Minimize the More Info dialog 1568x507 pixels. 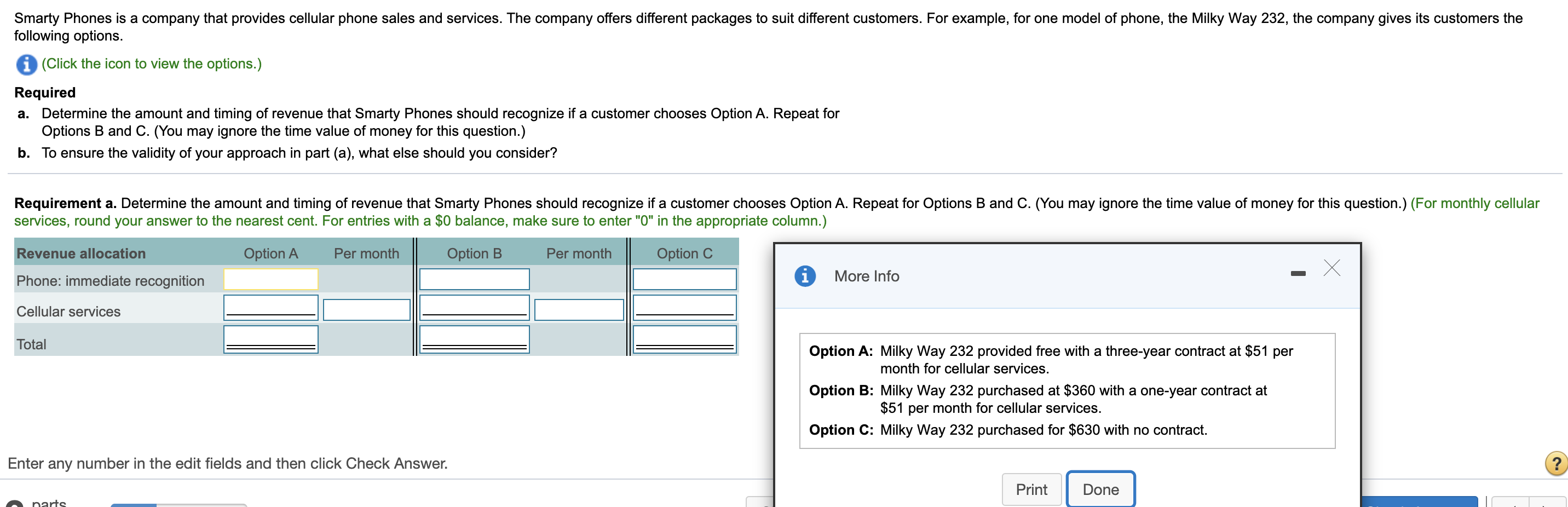(1298, 274)
